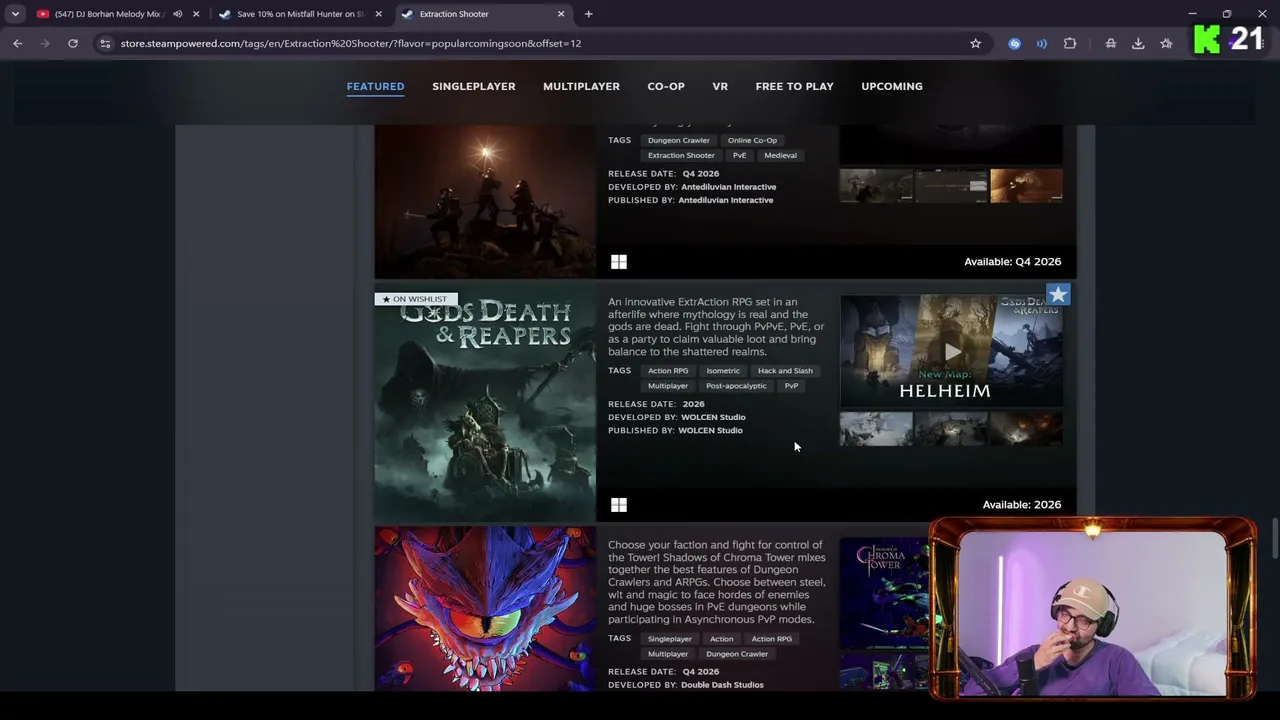Open developer link Double Dash Studios

click(722, 685)
